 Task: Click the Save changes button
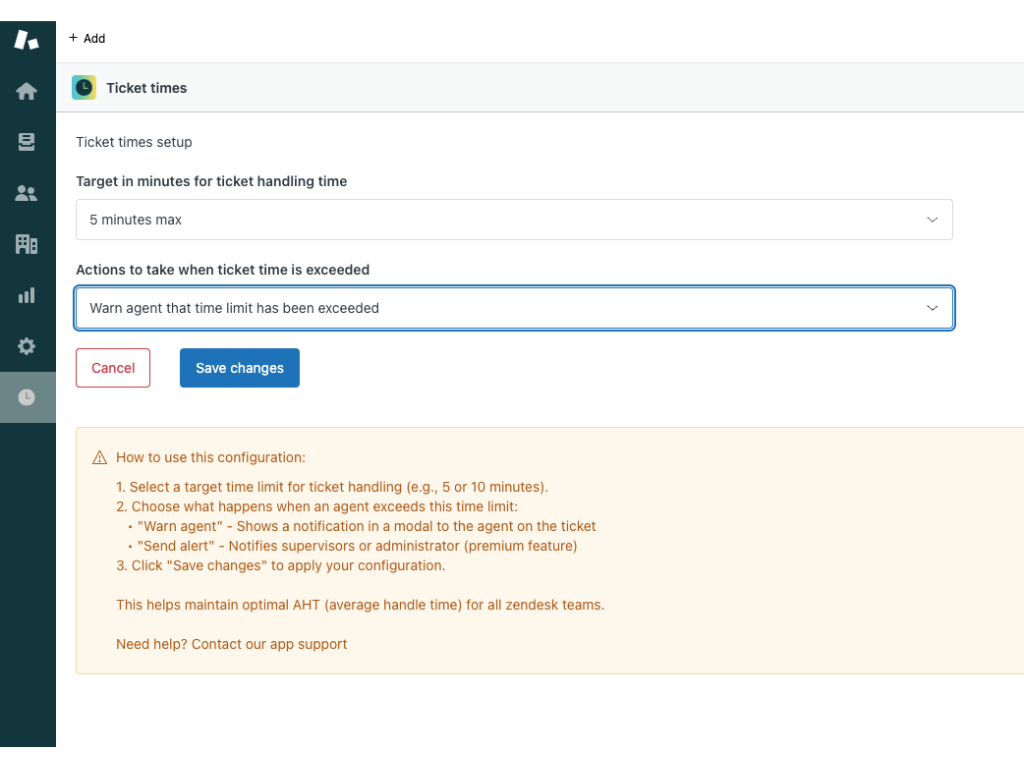239,368
